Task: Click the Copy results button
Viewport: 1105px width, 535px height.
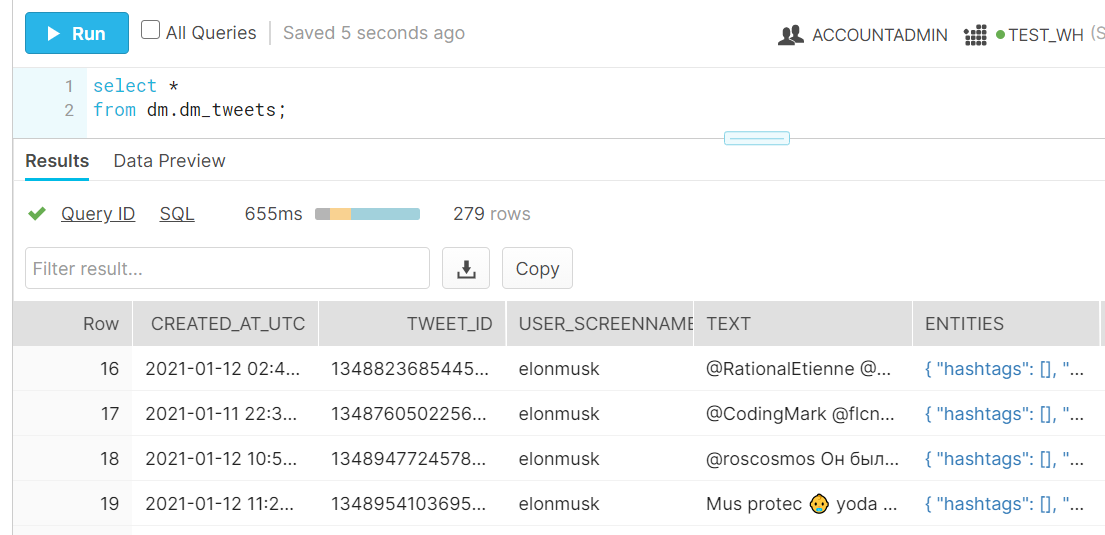Action: (x=537, y=269)
